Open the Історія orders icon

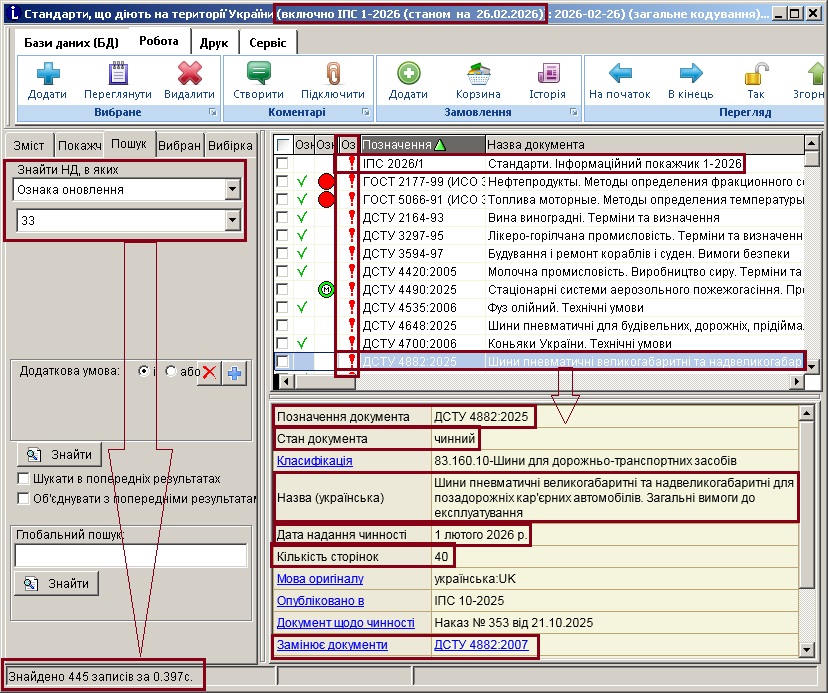pos(547,74)
